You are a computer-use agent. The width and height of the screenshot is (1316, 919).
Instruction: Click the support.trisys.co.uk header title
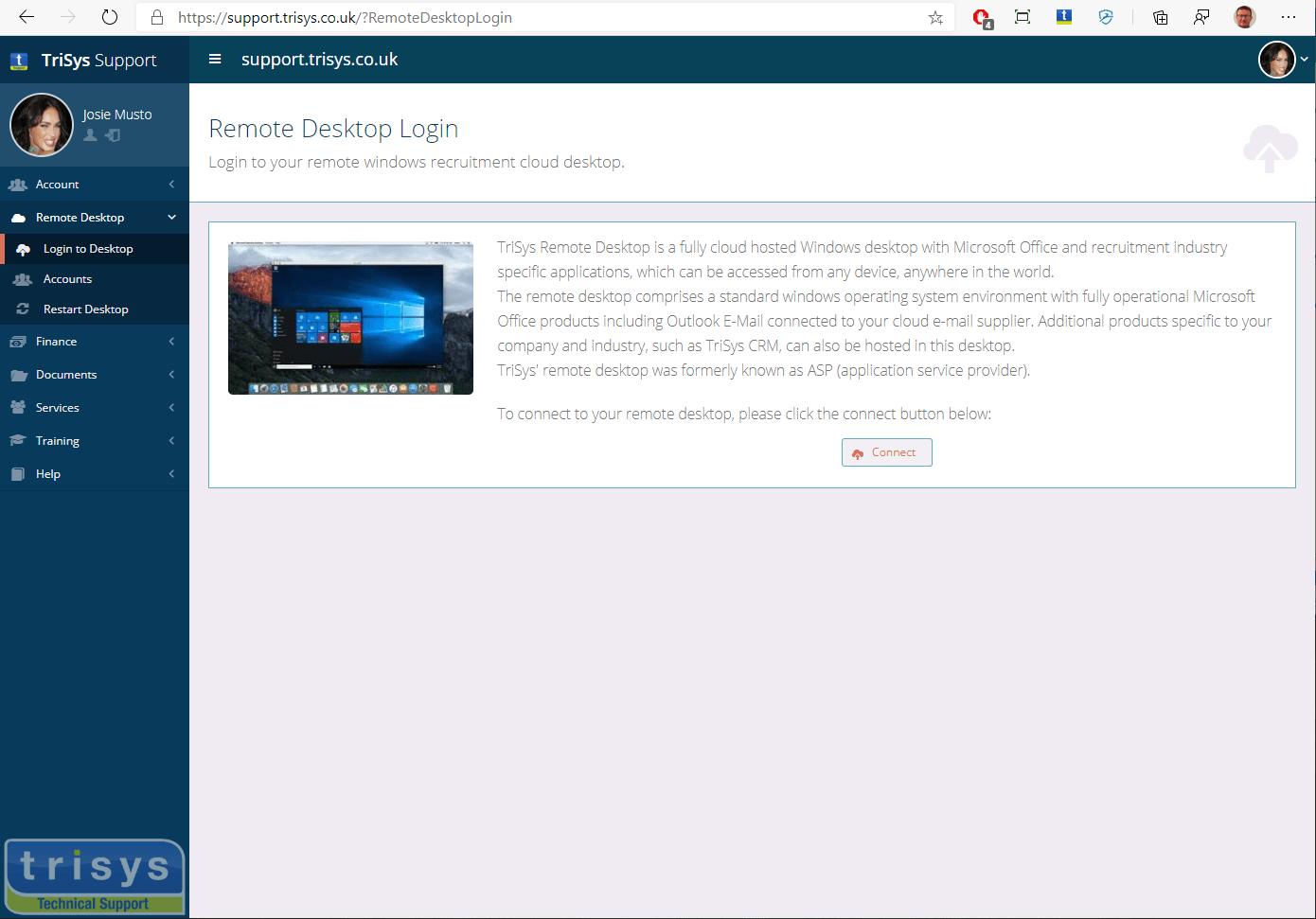[319, 60]
